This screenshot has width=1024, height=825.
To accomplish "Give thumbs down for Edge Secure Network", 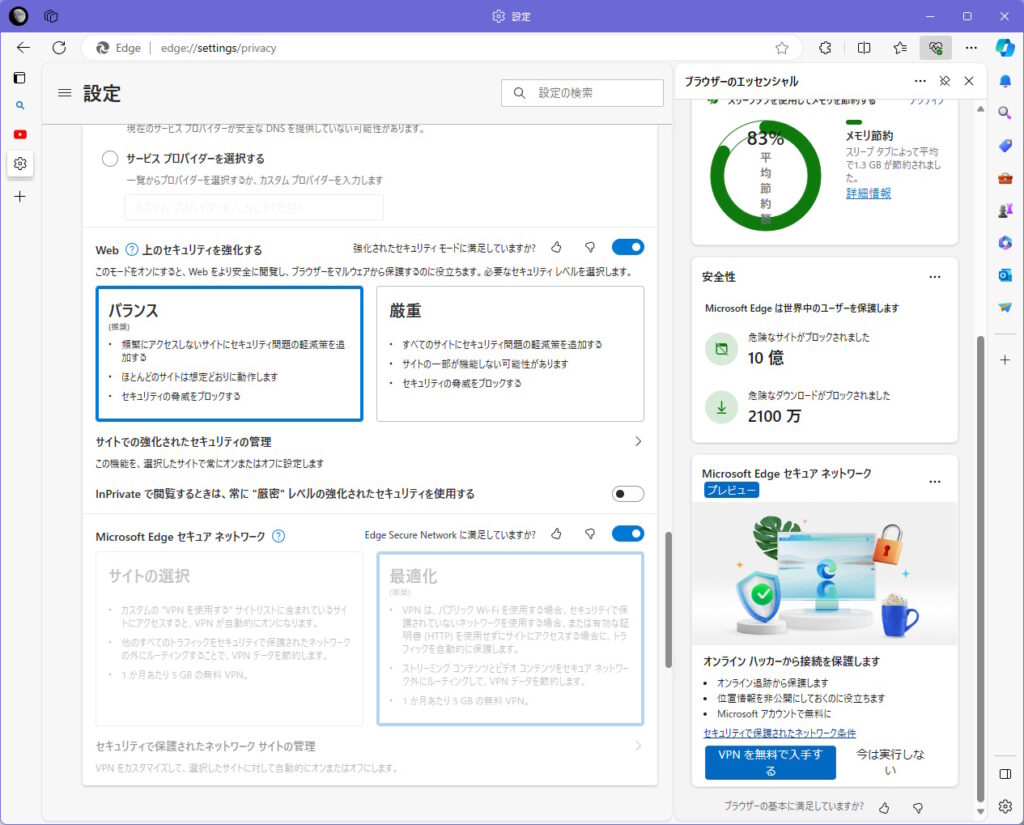I will tap(590, 534).
